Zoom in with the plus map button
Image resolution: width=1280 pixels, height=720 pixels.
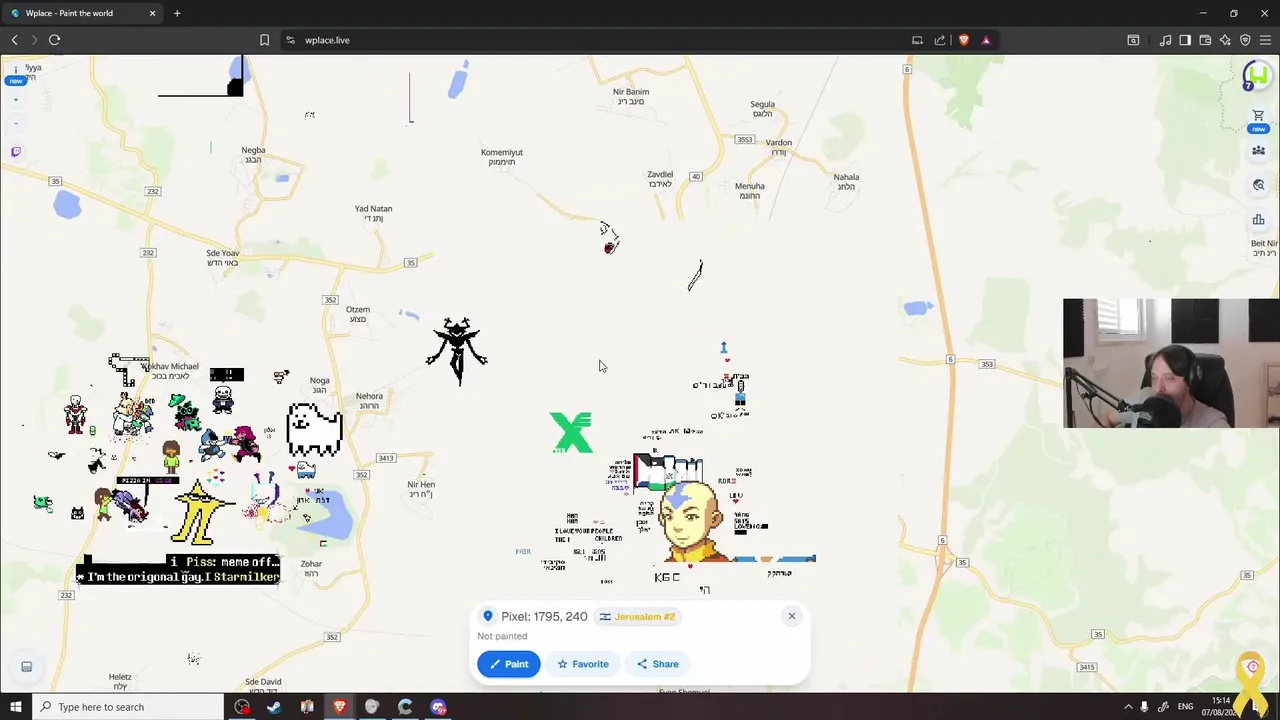[16, 100]
